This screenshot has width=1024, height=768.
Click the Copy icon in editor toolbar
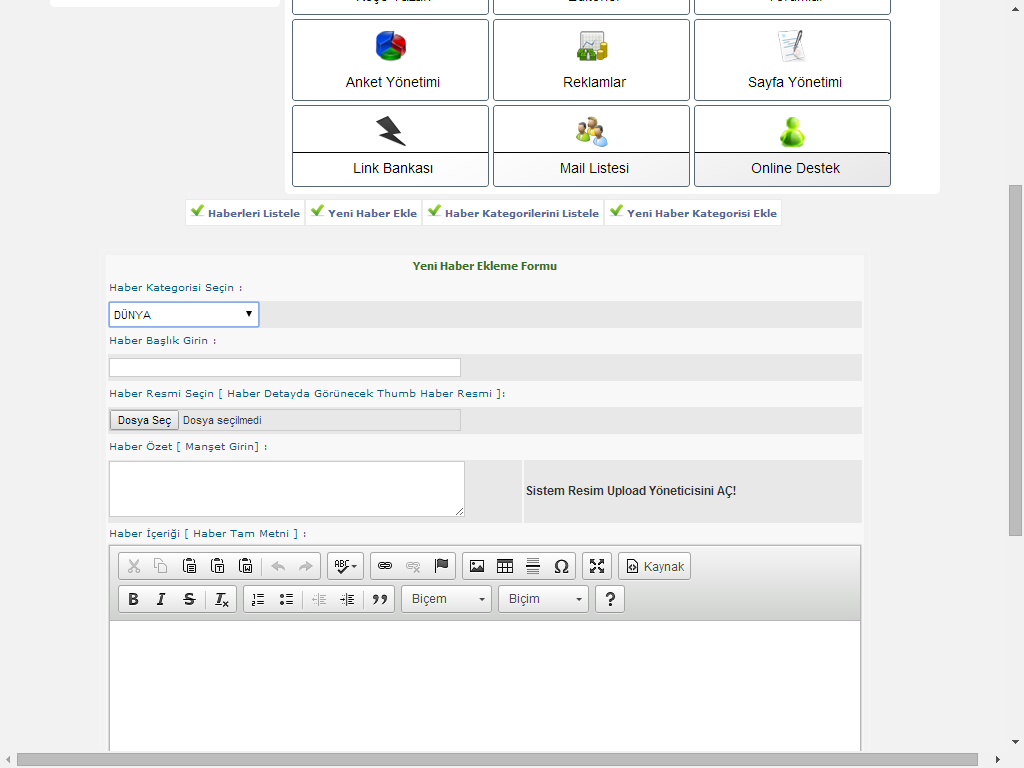click(161, 566)
